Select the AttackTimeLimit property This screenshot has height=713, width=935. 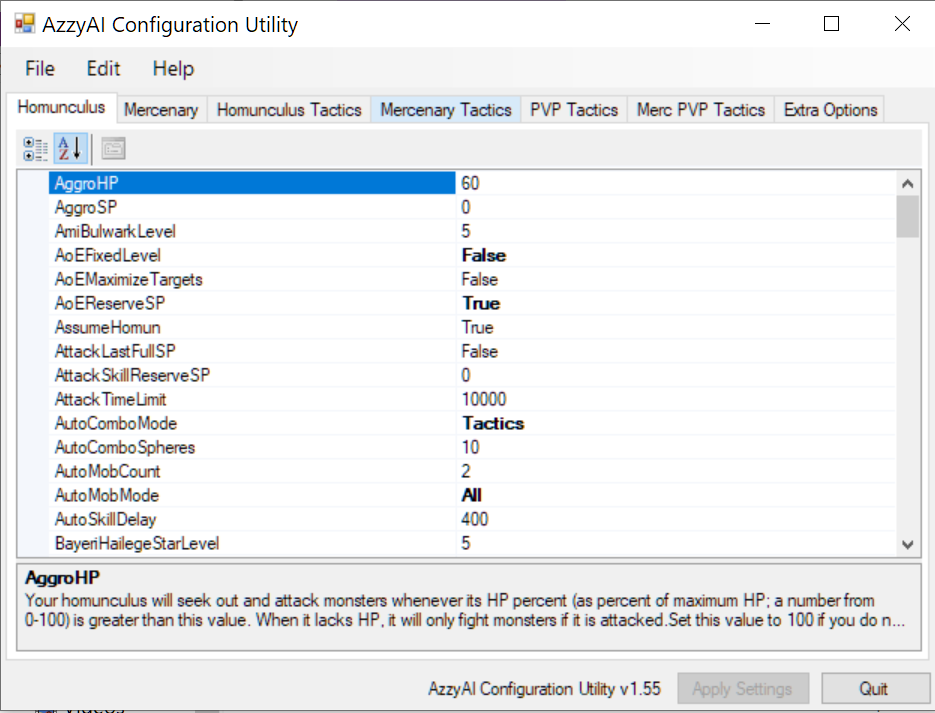click(x=252, y=399)
